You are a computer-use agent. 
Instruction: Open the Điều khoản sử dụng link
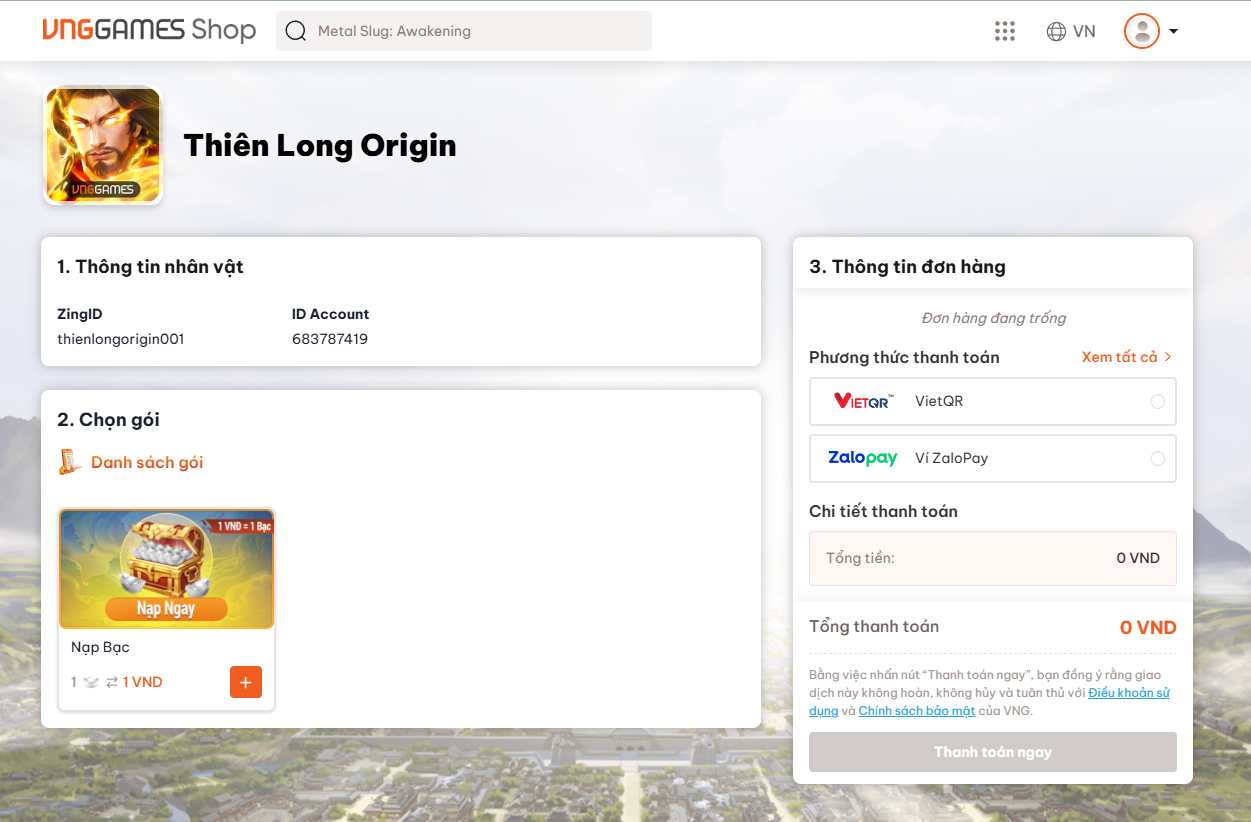coord(1129,693)
